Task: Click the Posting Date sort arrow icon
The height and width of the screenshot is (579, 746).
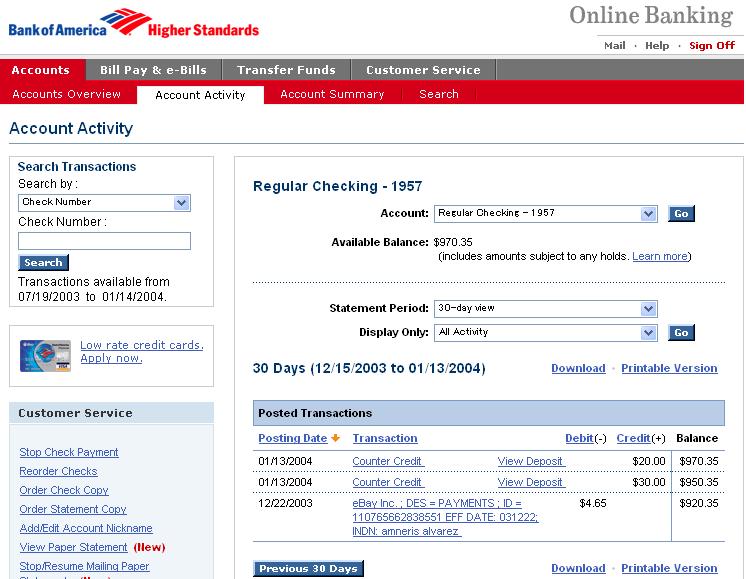Action: coord(336,438)
